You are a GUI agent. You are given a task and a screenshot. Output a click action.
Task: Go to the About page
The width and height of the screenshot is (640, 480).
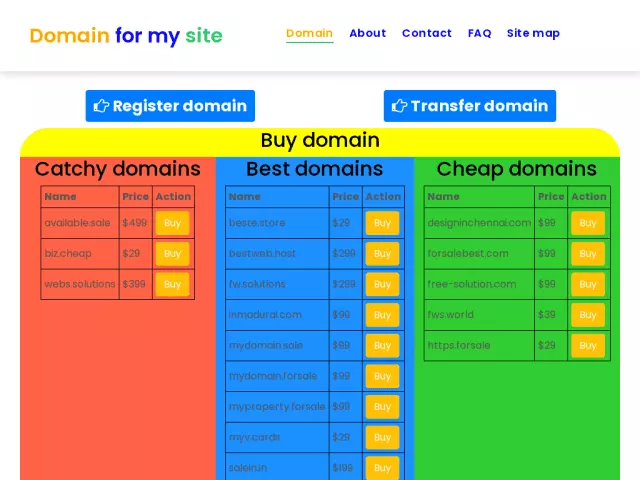[367, 33]
